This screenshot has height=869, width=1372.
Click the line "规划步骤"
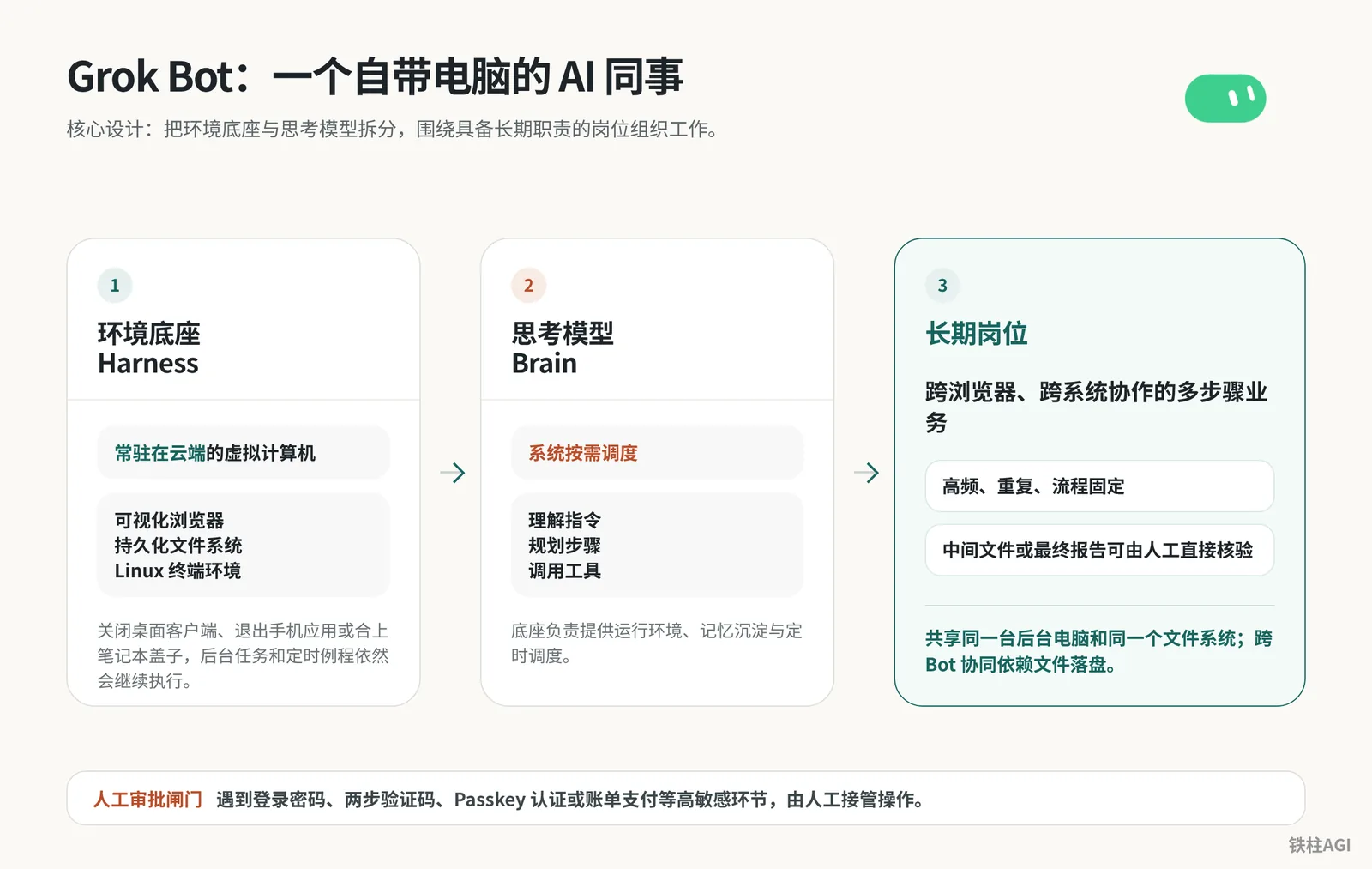click(x=564, y=546)
